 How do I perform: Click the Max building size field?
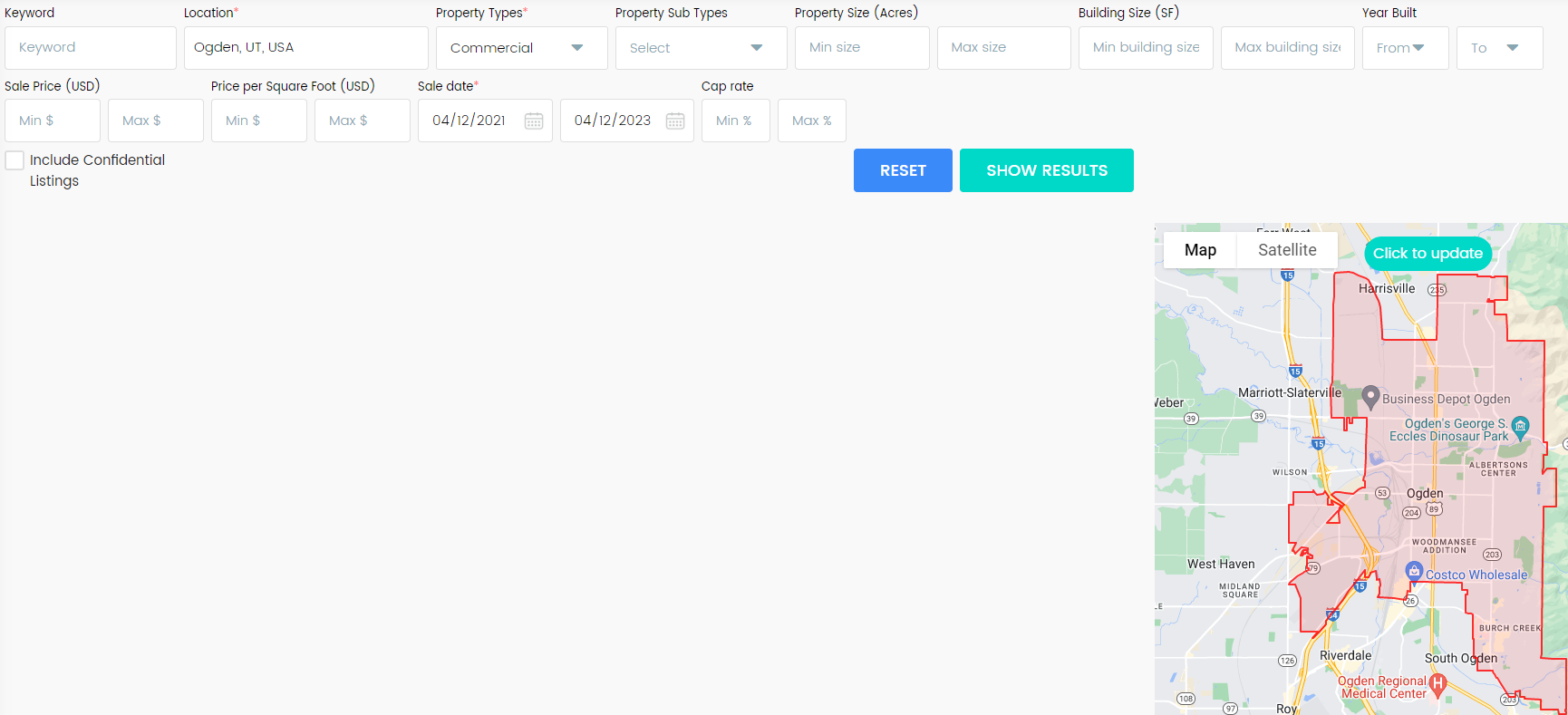click(x=1287, y=48)
